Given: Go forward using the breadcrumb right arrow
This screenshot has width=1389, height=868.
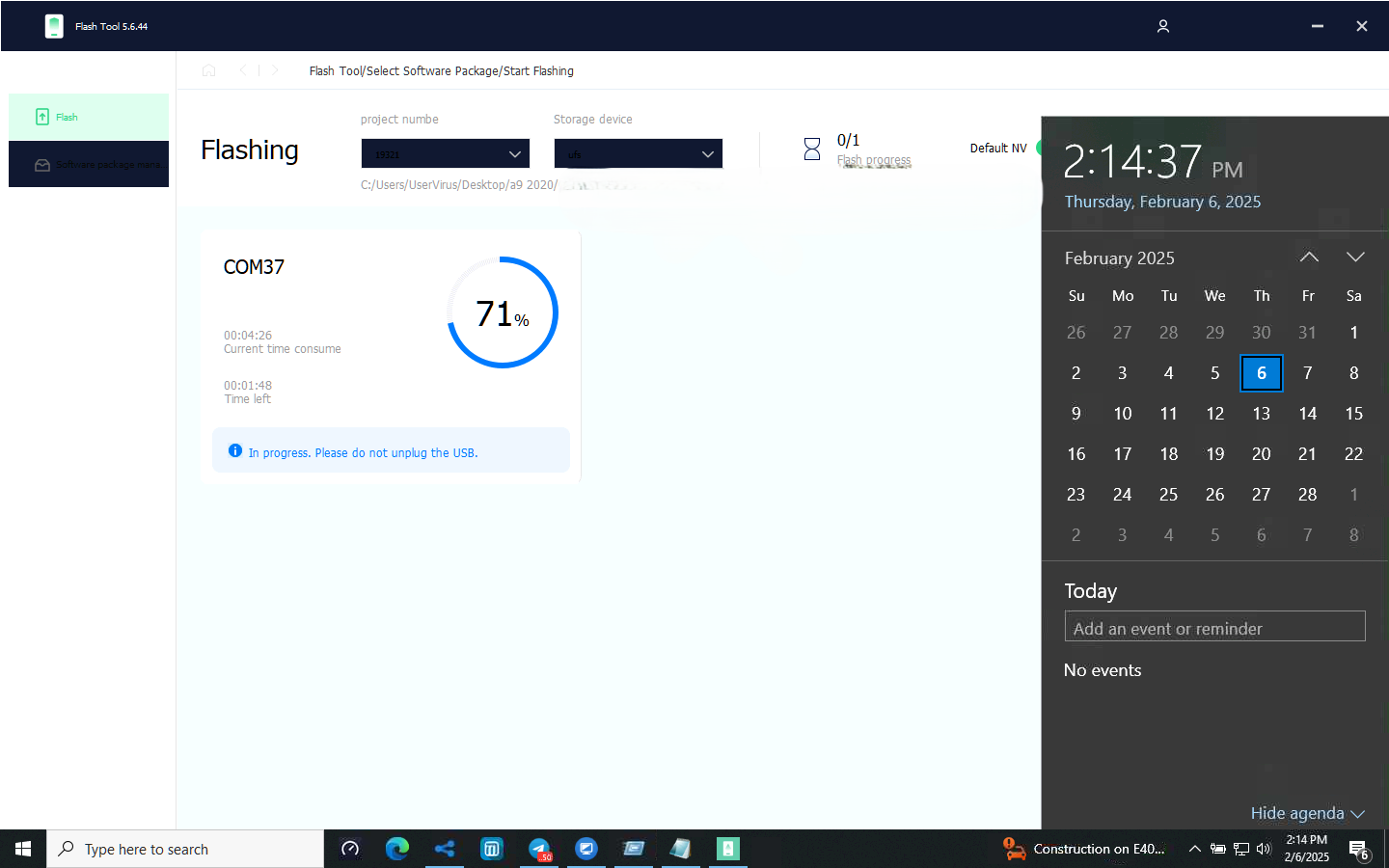Looking at the screenshot, I should (x=275, y=70).
